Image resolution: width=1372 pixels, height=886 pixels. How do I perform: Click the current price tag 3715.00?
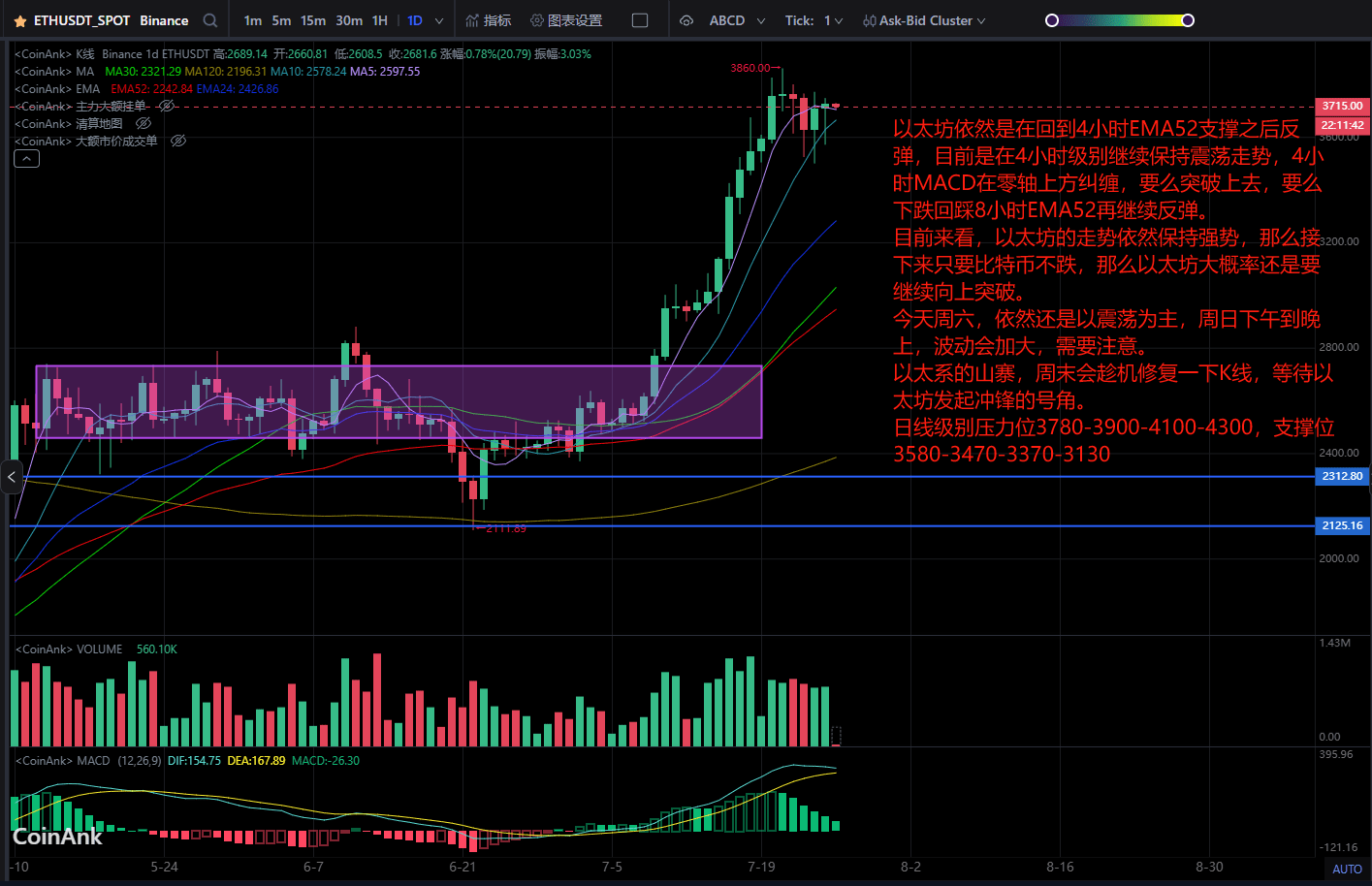coord(1342,106)
